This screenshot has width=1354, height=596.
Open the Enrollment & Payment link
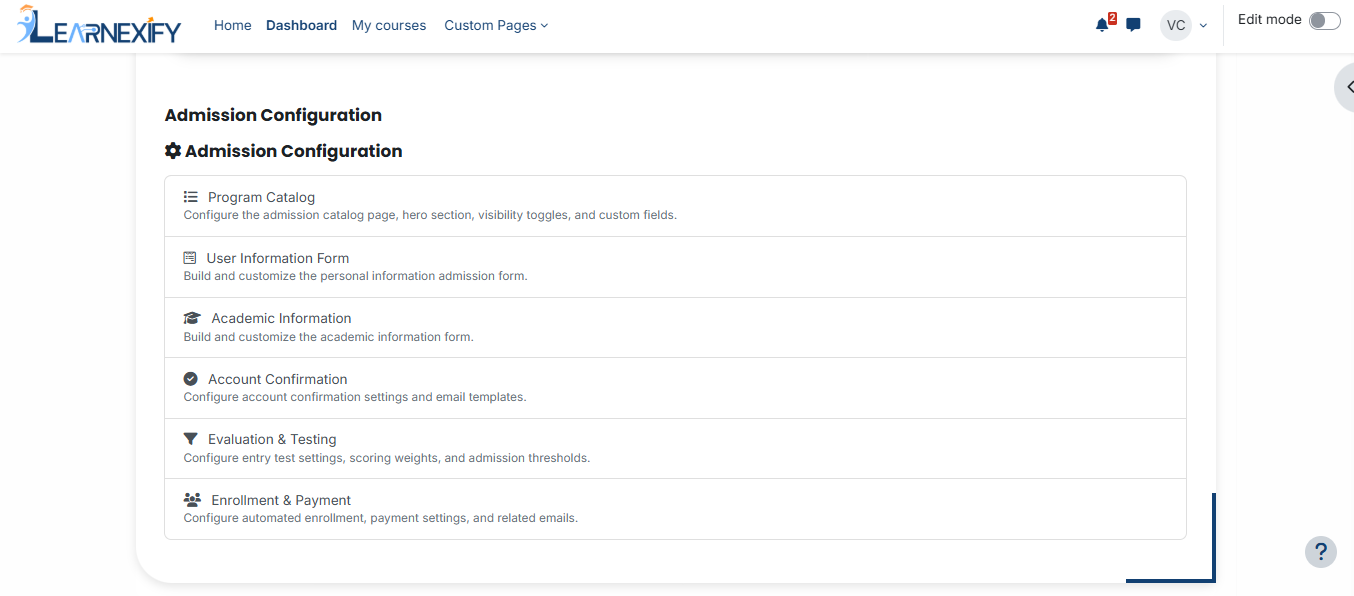coord(281,500)
